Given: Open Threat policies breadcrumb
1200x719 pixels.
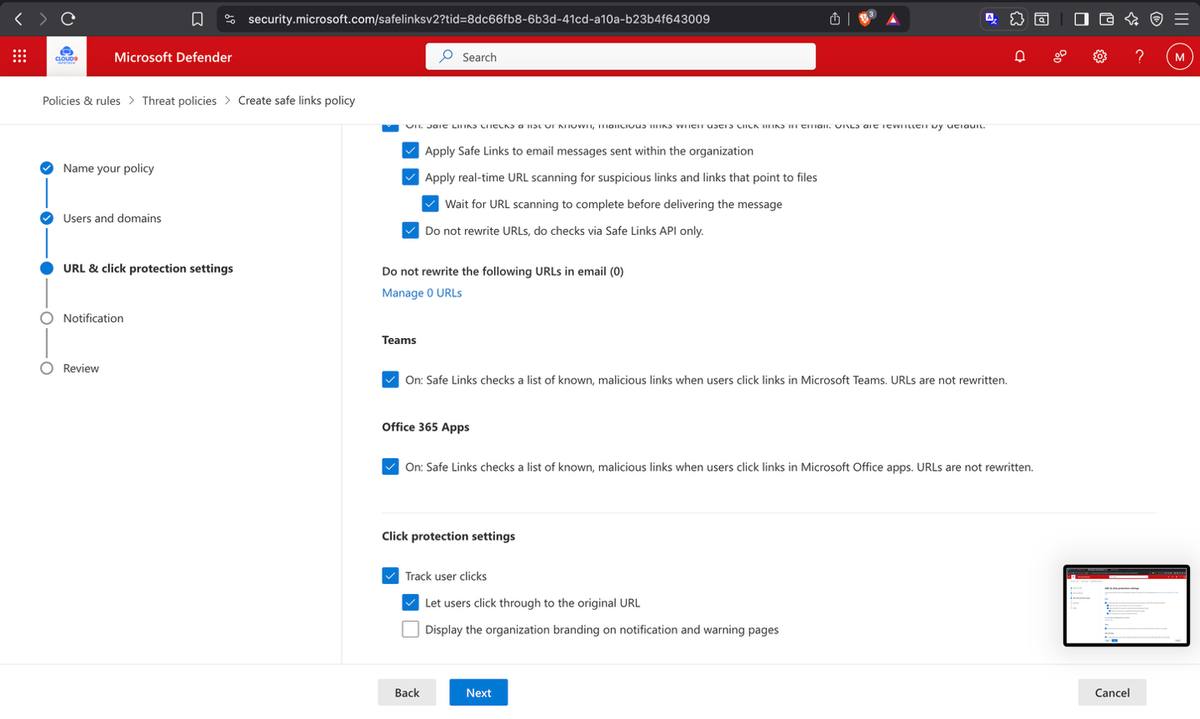Looking at the screenshot, I should [x=179, y=100].
